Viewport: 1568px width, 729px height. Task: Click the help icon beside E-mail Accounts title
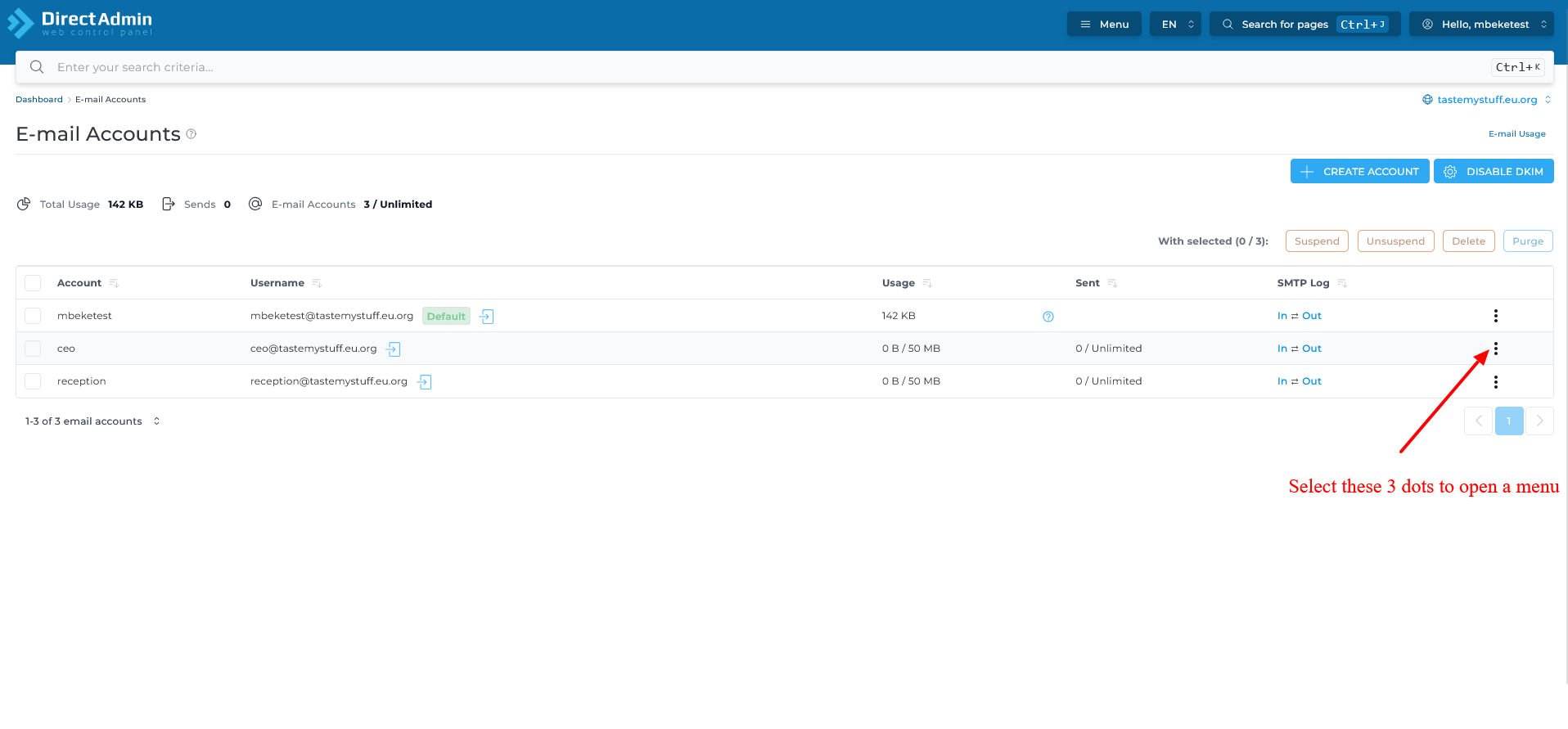pos(191,134)
